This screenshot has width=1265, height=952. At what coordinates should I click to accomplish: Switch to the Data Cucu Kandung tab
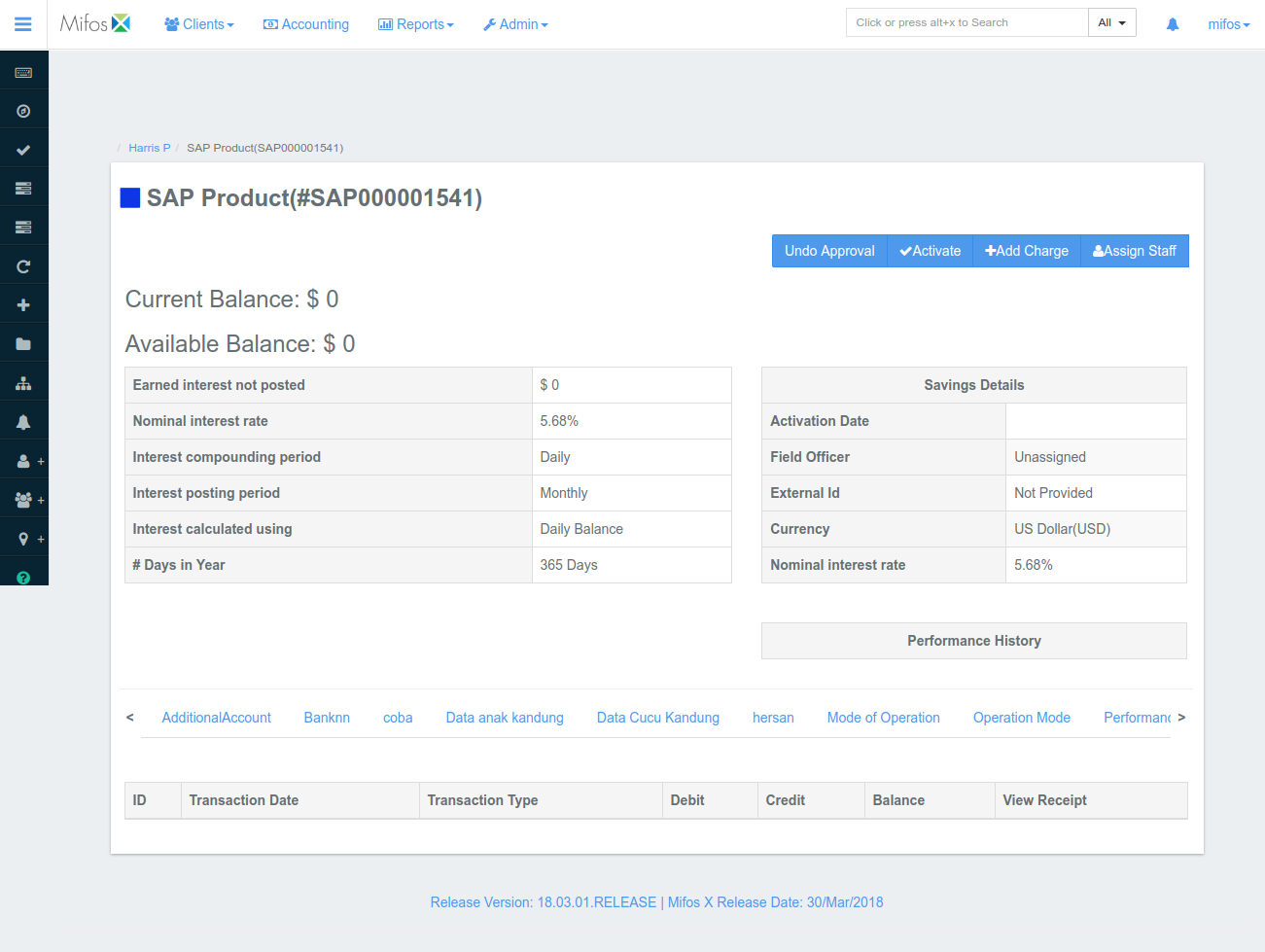coord(657,717)
